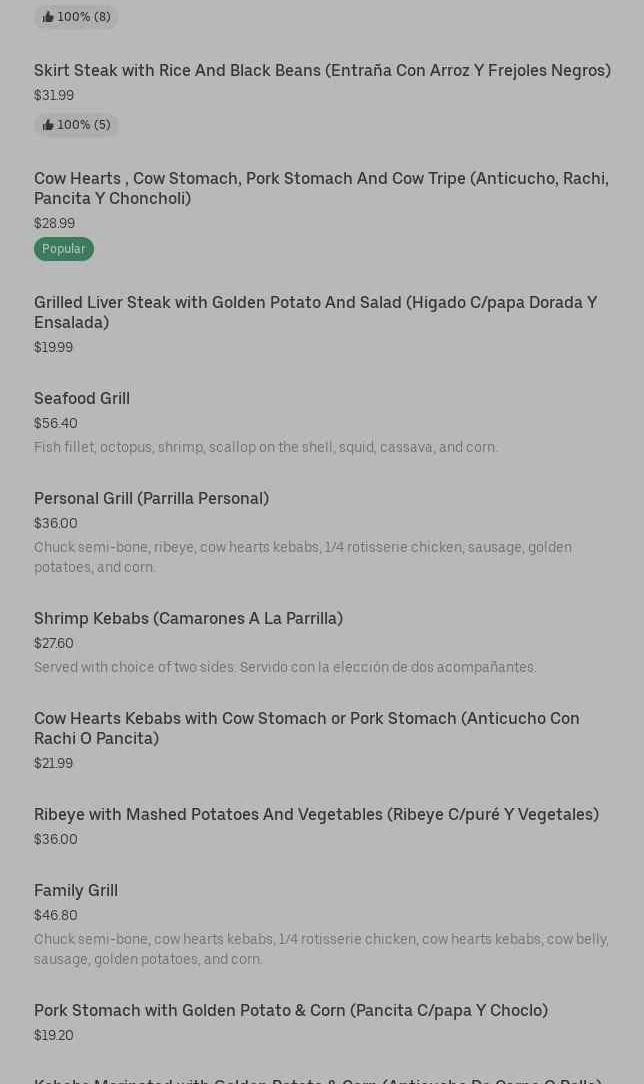
Task: Click the $56.40 Seafood Grill price
Action: [x=56, y=423]
